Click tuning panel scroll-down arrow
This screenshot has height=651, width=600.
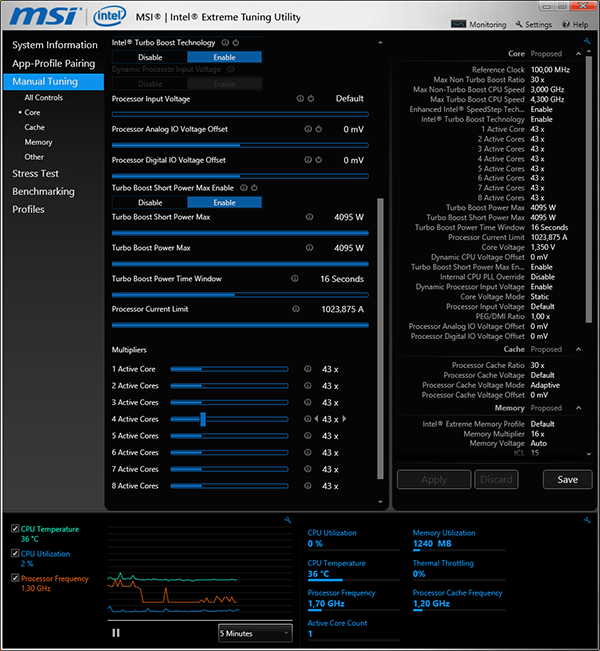click(380, 502)
